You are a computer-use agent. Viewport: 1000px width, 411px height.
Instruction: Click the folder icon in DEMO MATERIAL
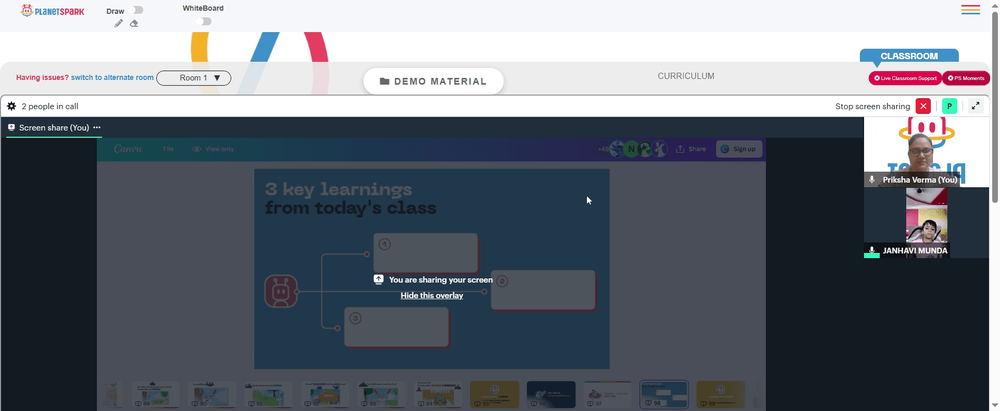[x=385, y=82]
